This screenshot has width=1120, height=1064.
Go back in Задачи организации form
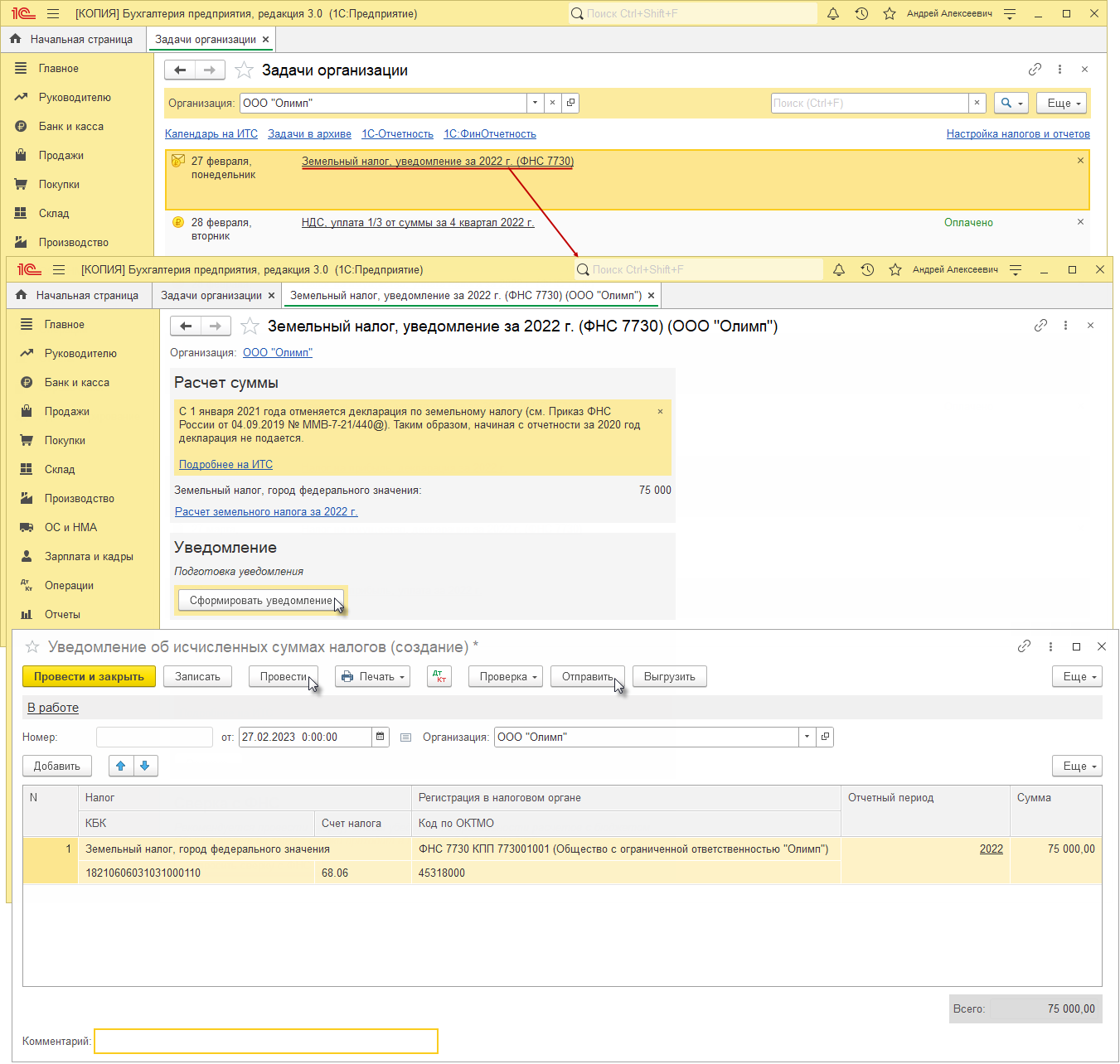180,70
